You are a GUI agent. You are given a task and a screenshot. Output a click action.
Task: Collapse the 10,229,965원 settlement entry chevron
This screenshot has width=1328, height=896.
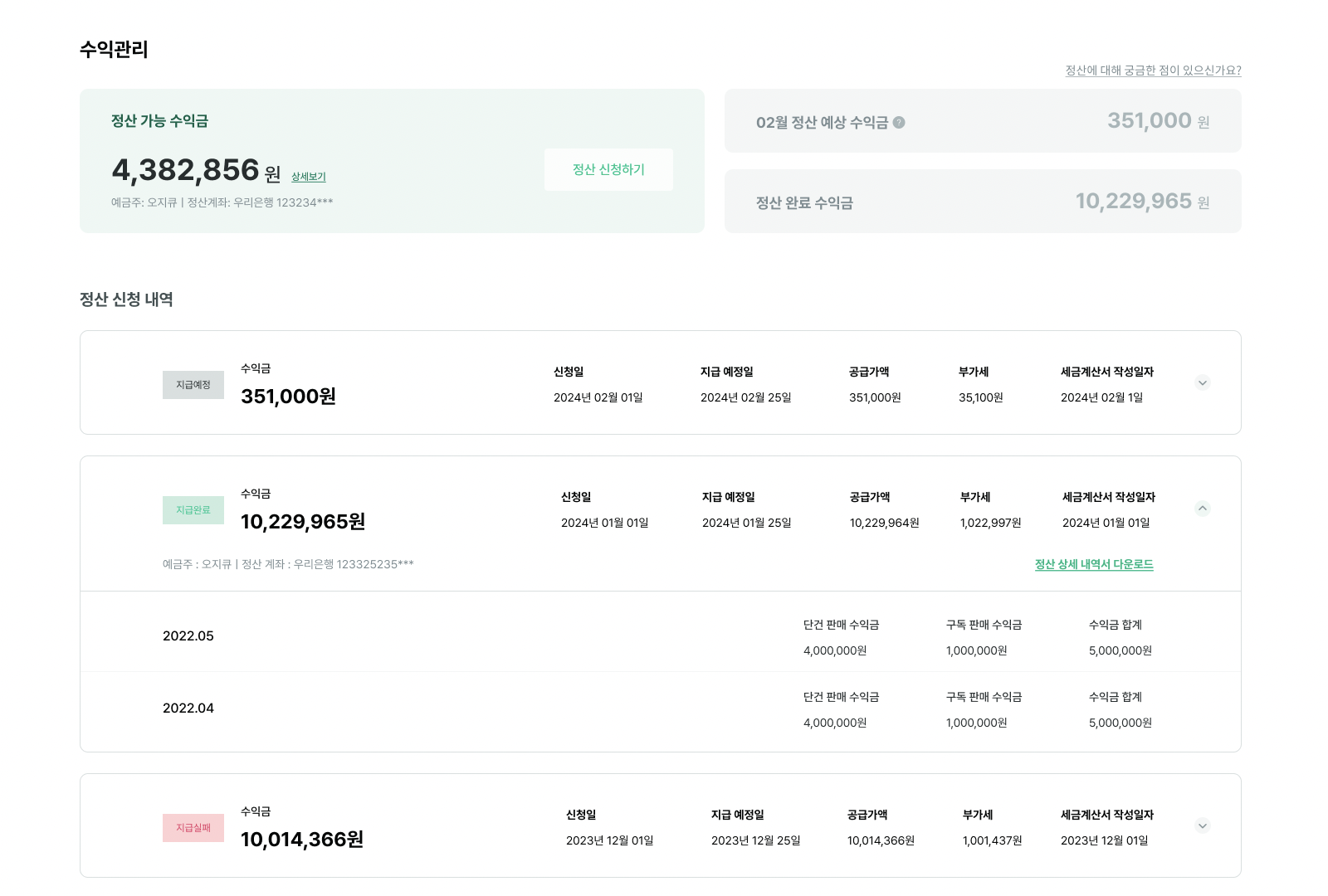[x=1202, y=509]
